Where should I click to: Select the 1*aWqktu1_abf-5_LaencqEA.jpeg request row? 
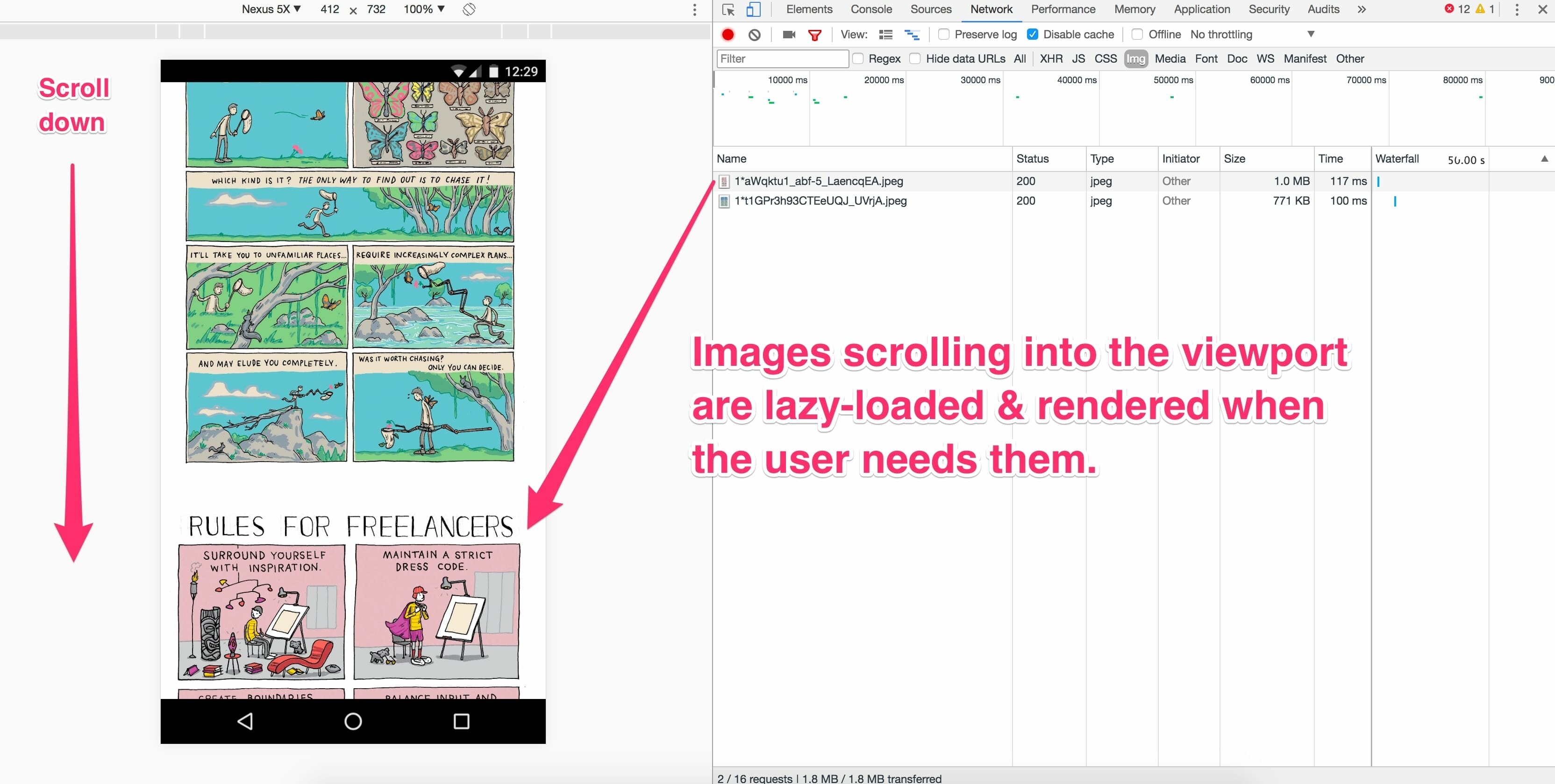click(x=819, y=181)
